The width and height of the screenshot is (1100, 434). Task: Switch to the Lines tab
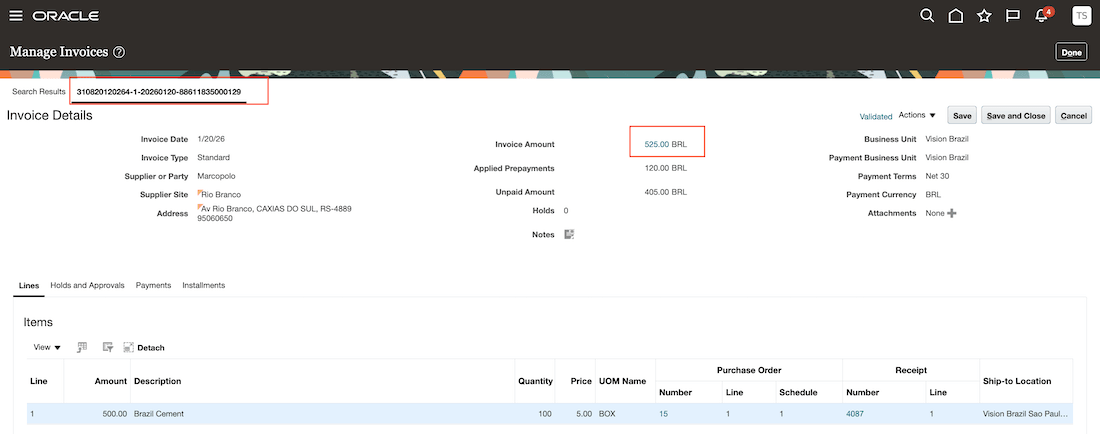[x=29, y=285]
